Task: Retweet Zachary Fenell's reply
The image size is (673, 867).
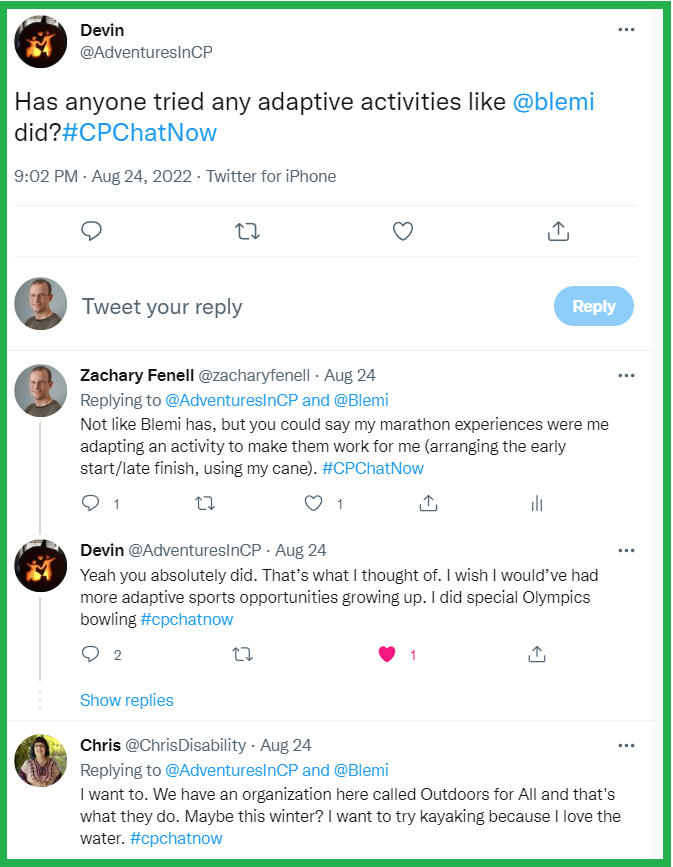Action: (205, 503)
